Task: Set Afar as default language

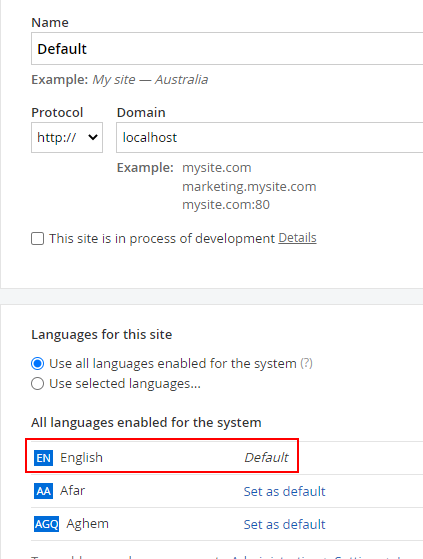Action: coord(284,491)
